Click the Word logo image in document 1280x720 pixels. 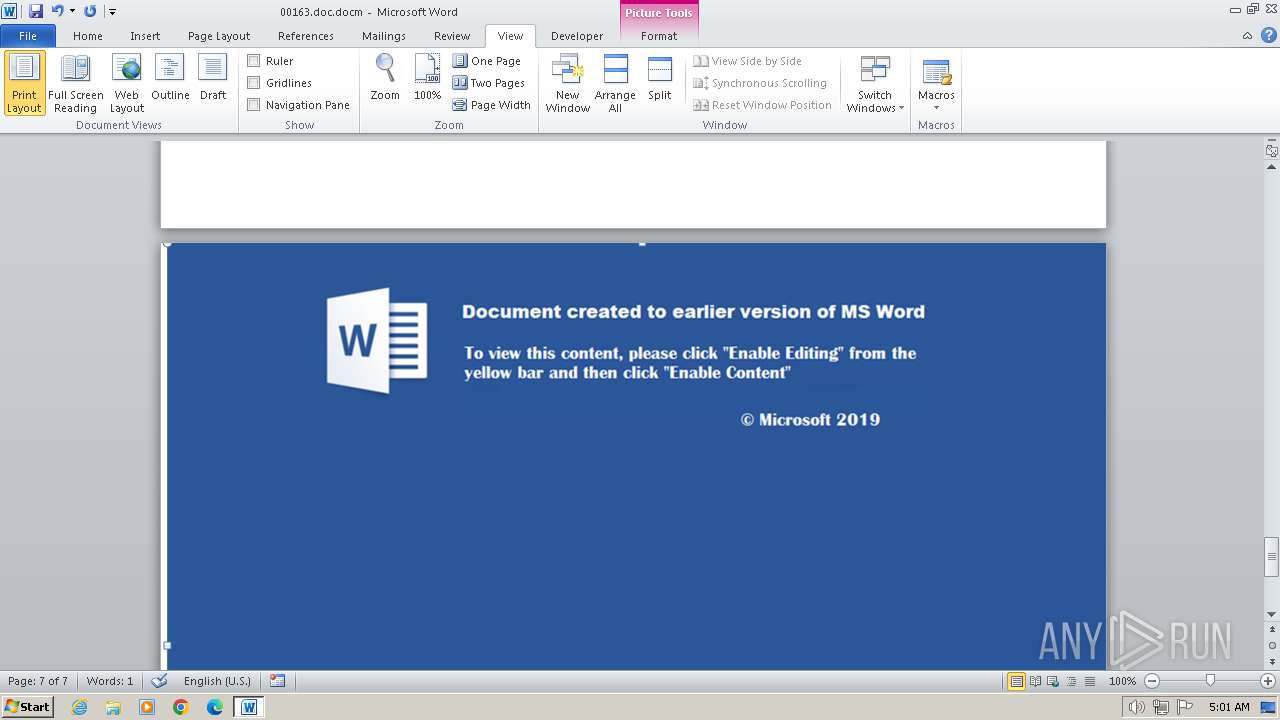[377, 340]
